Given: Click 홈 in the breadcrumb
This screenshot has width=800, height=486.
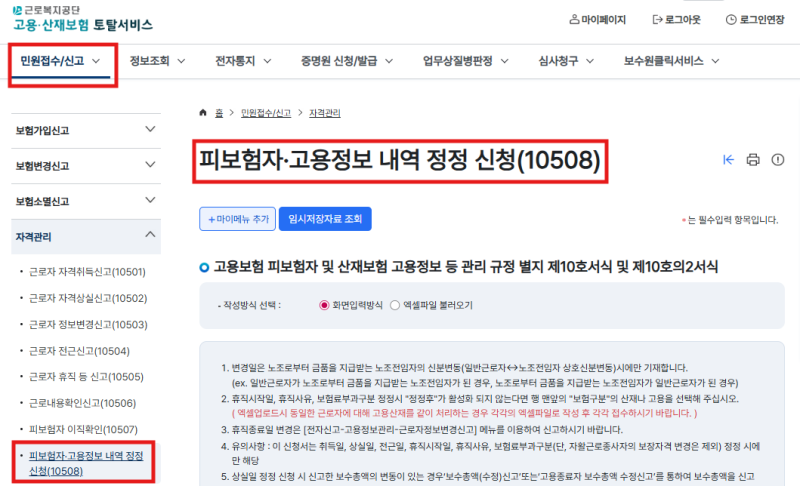Looking at the screenshot, I should tap(219, 113).
